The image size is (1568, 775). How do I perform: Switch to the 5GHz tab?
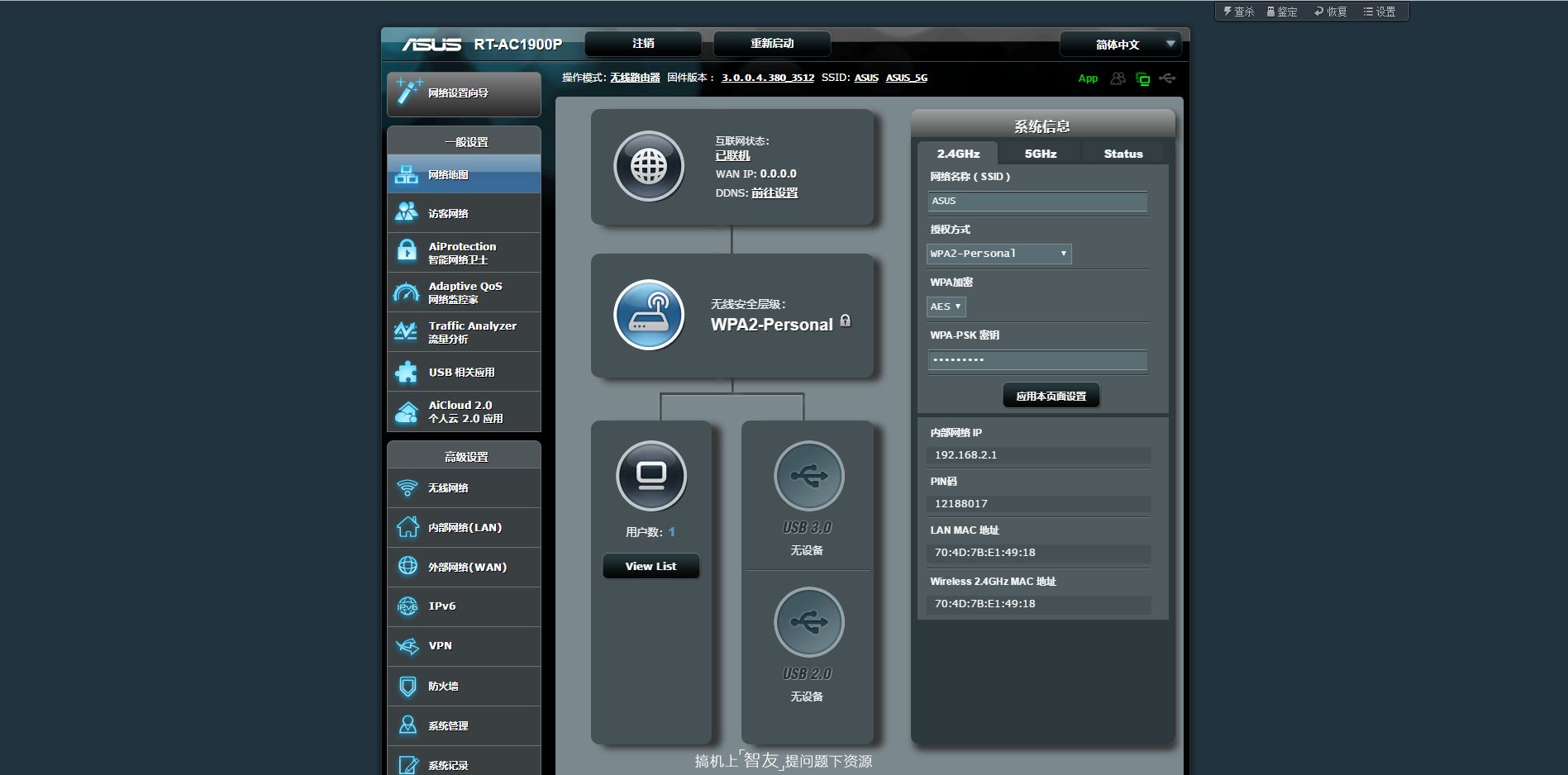pos(1041,154)
